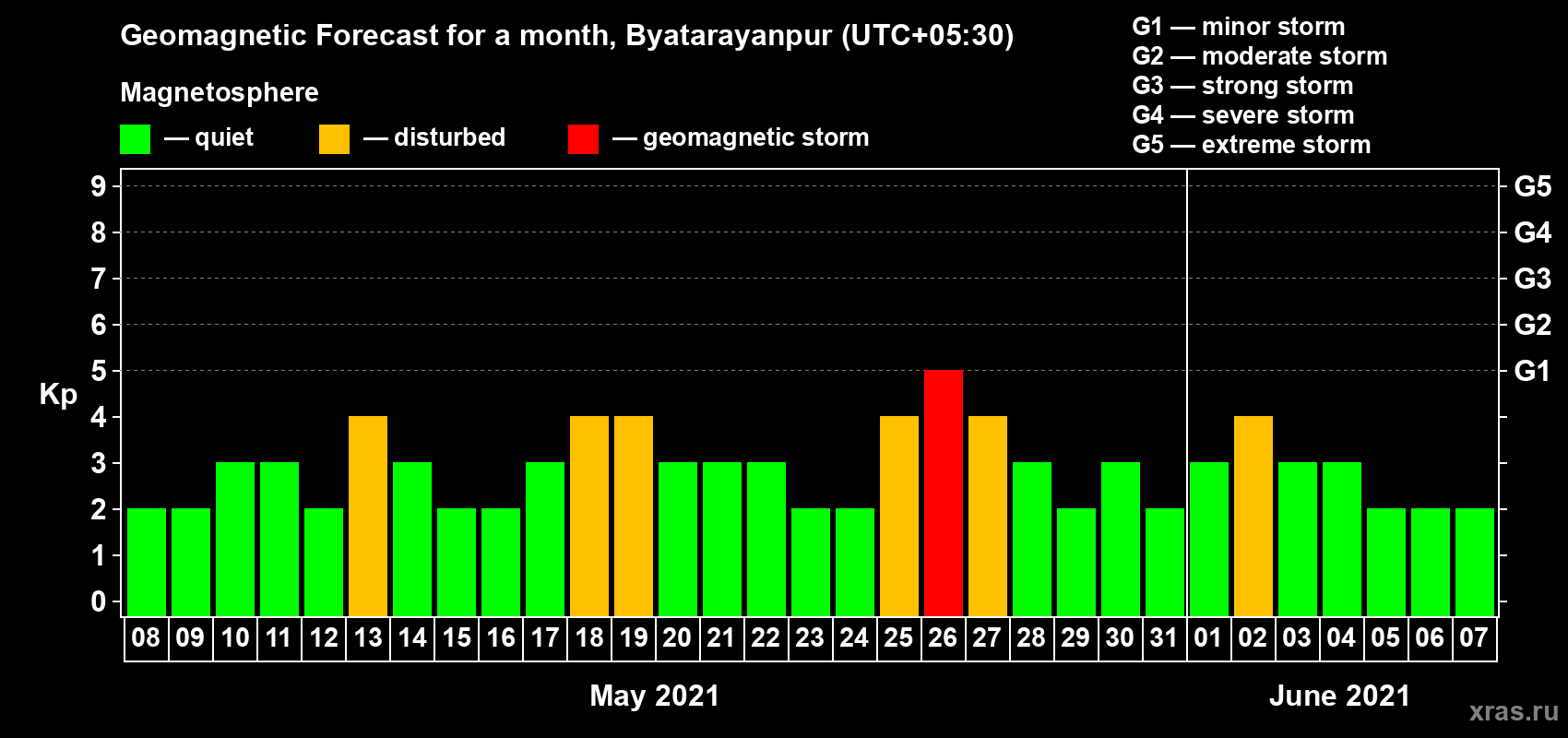
Task: Click date label 04 for June
Action: [x=1341, y=637]
